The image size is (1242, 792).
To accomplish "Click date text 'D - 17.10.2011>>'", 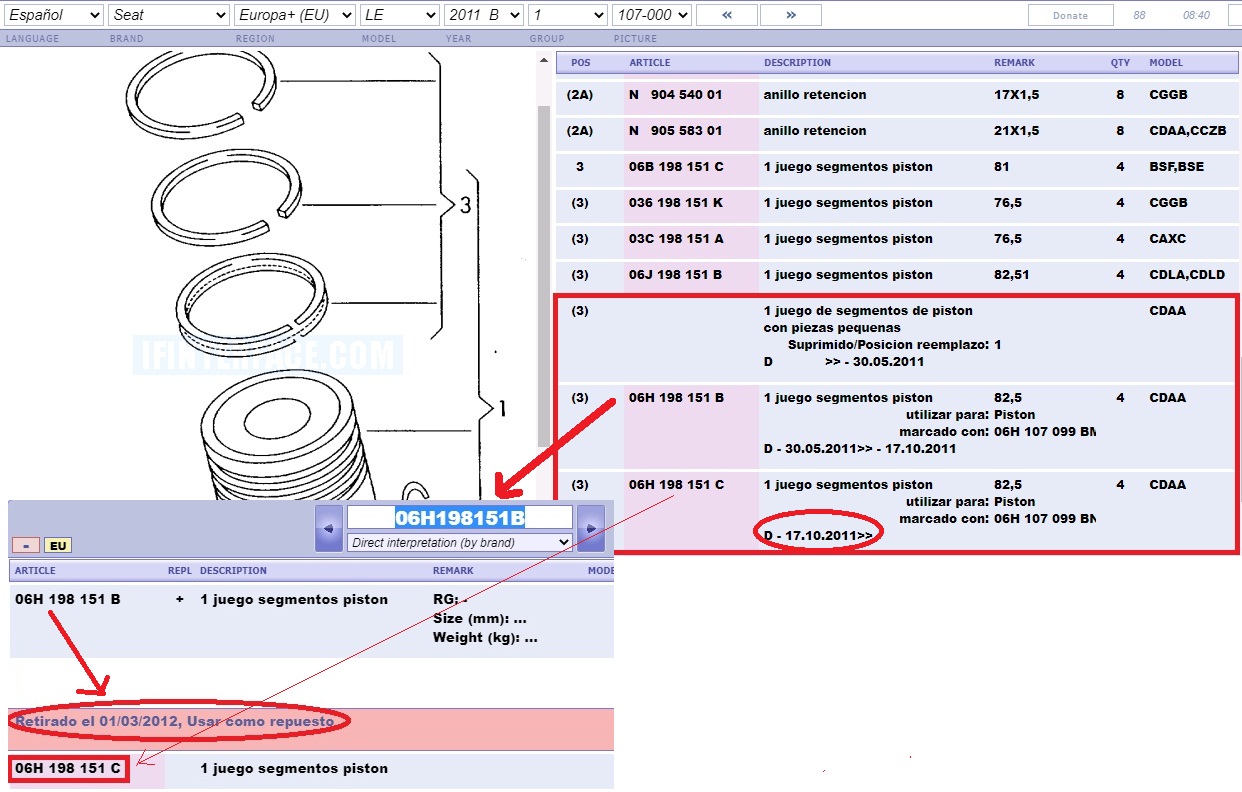I will 818,536.
